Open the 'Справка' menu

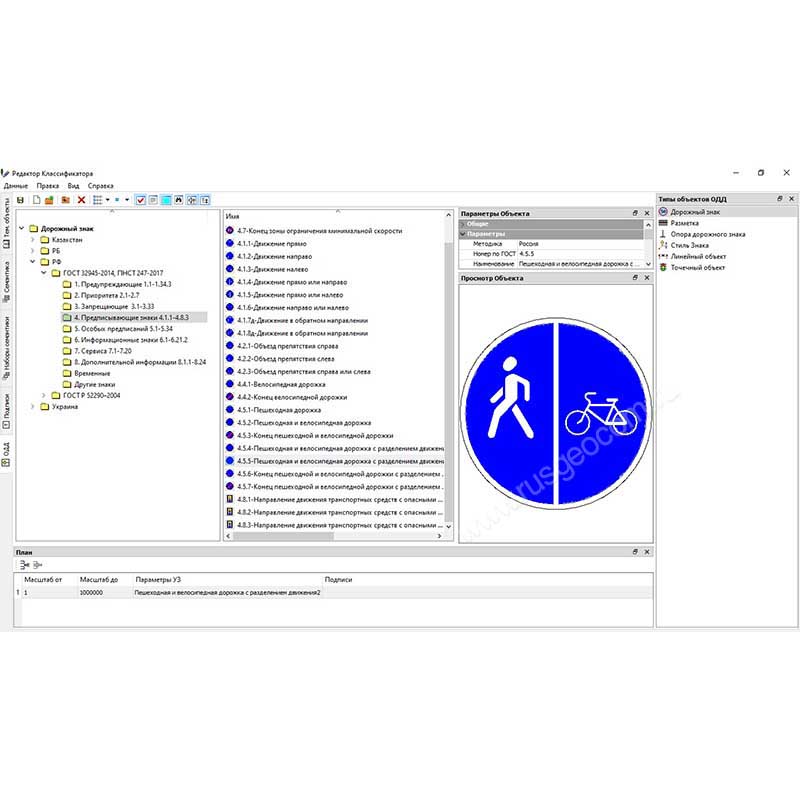coord(100,186)
